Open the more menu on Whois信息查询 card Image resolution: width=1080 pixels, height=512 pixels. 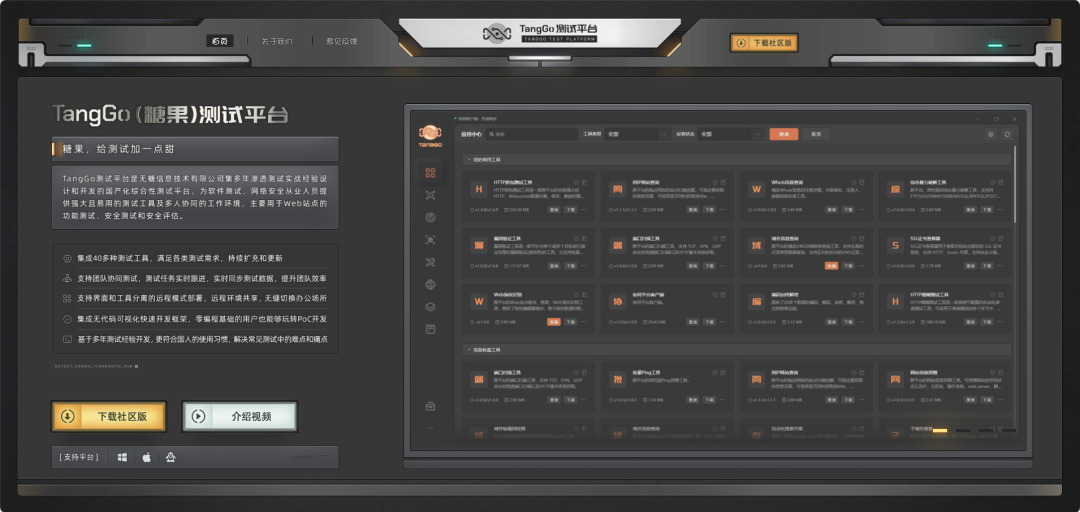[862, 209]
